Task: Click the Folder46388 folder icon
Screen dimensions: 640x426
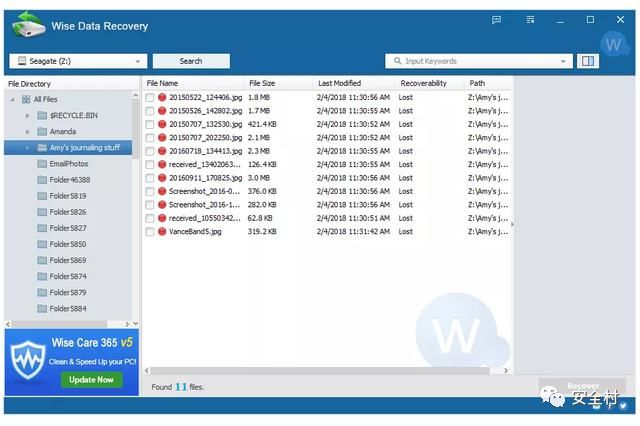Action: click(x=42, y=180)
